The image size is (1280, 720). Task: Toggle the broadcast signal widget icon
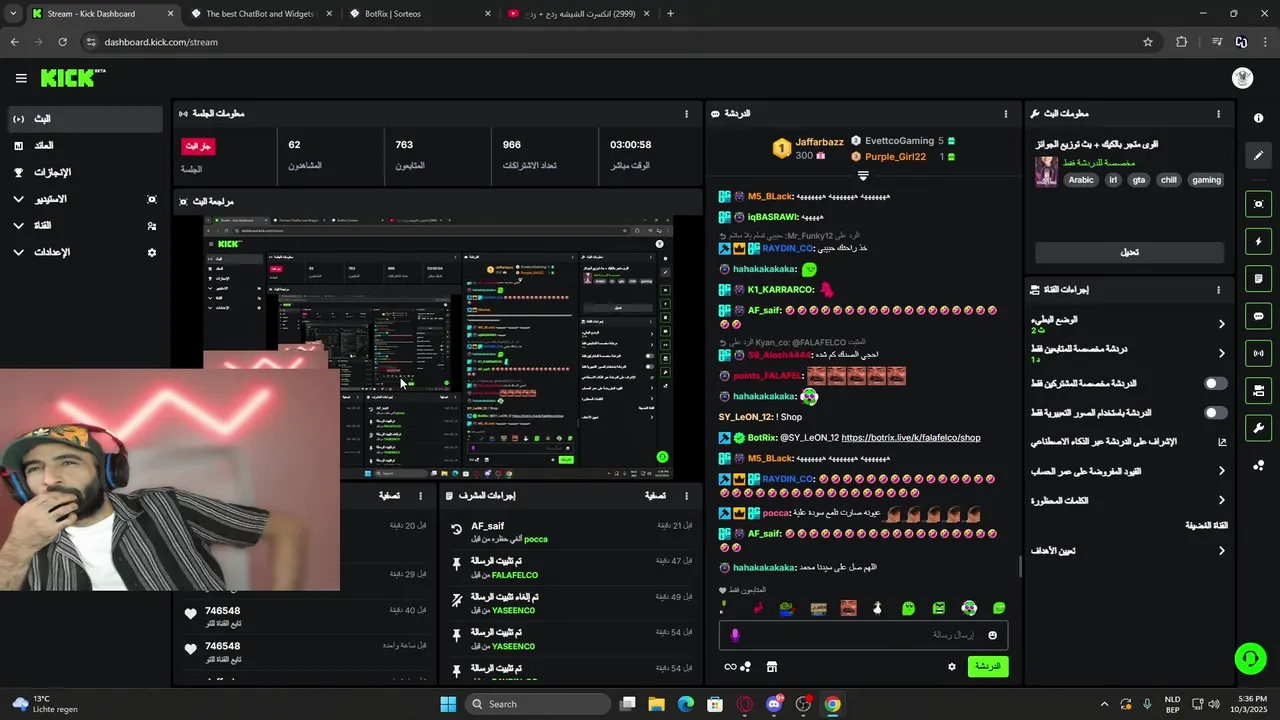(1258, 353)
